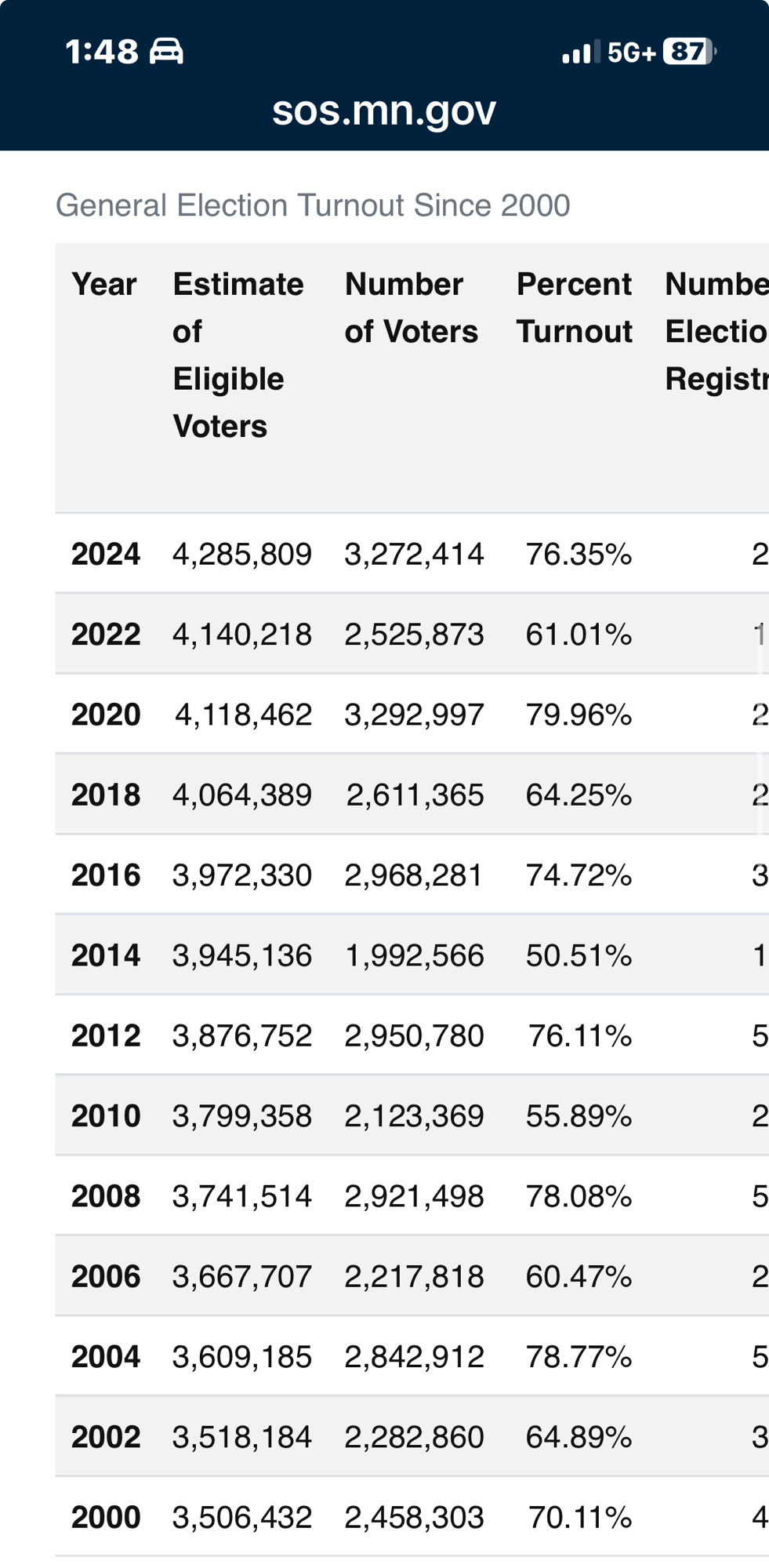The height and width of the screenshot is (1568, 769).
Task: Tap the 5G+ network indicator
Action: click(631, 53)
